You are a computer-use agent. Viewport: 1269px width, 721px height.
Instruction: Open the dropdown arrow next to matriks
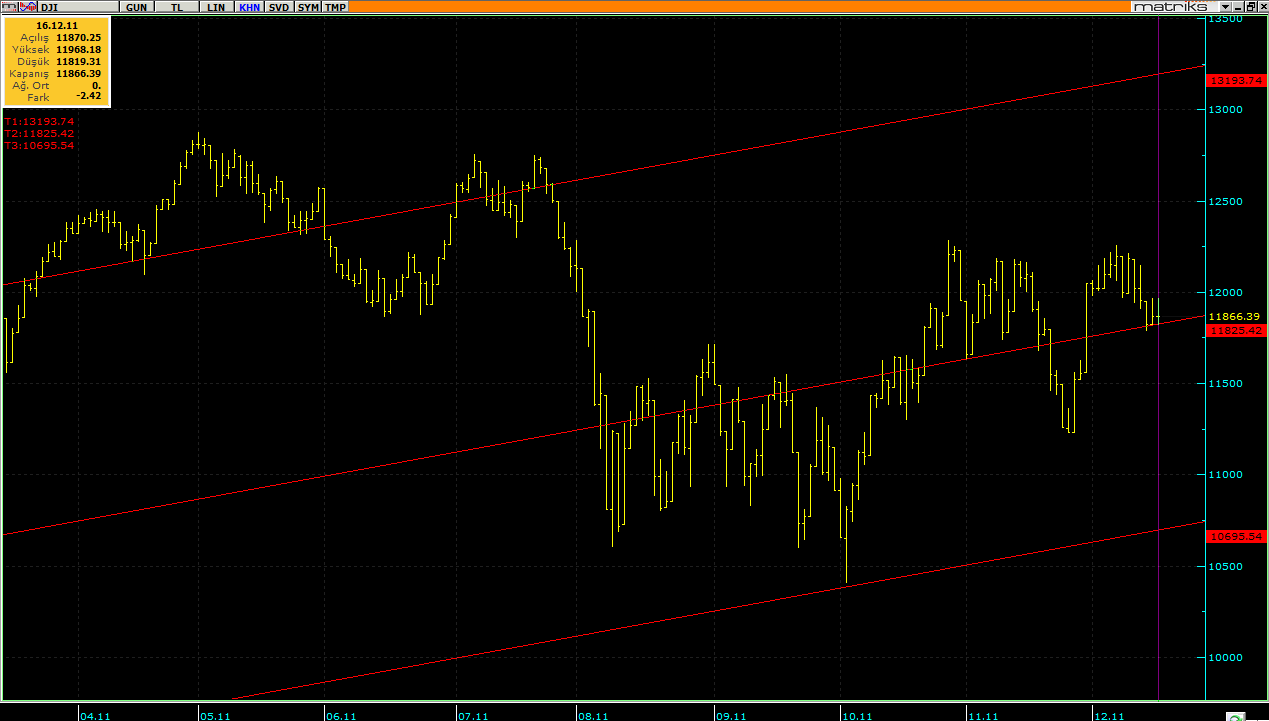point(1225,7)
